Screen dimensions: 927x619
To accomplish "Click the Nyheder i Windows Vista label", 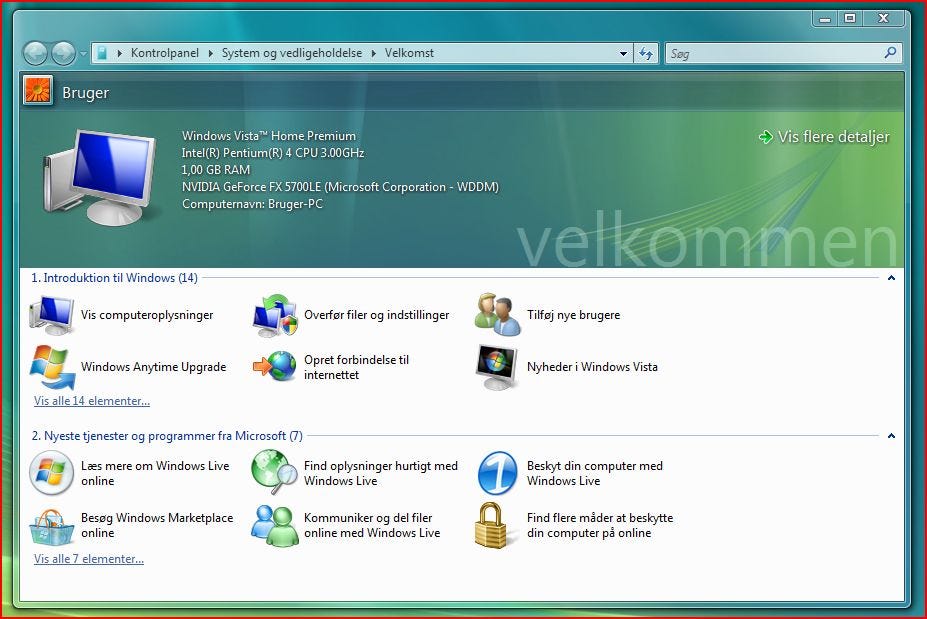I will click(x=592, y=367).
